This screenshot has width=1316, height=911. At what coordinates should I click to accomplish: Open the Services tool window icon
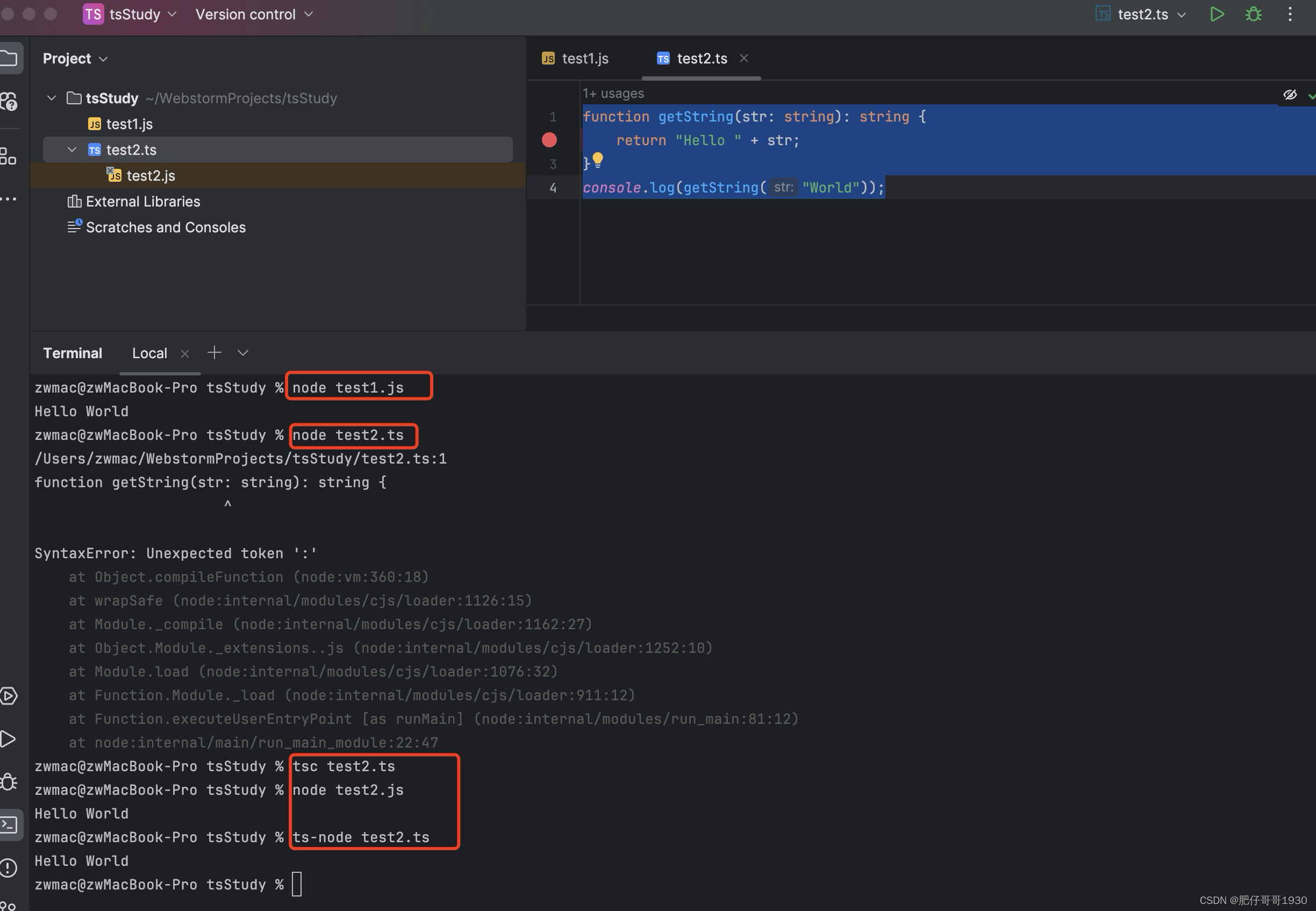[x=9, y=696]
